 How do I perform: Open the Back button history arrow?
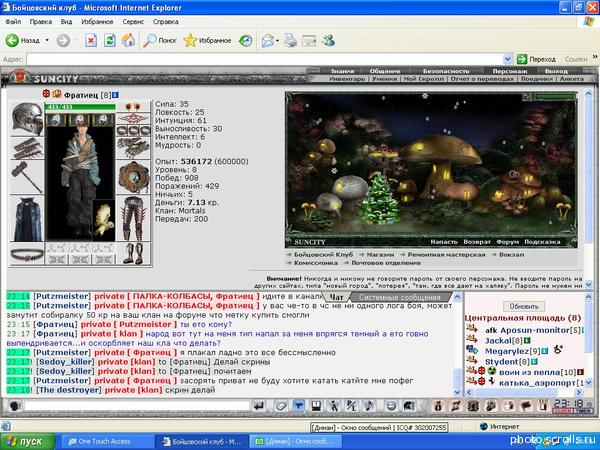click(x=46, y=41)
